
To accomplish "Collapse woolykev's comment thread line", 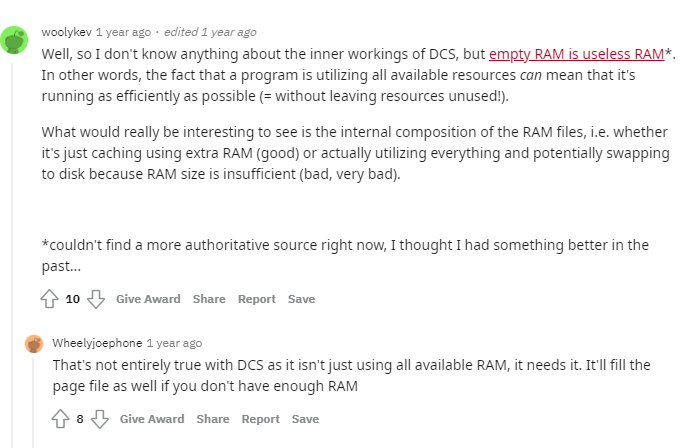I will (12, 255).
